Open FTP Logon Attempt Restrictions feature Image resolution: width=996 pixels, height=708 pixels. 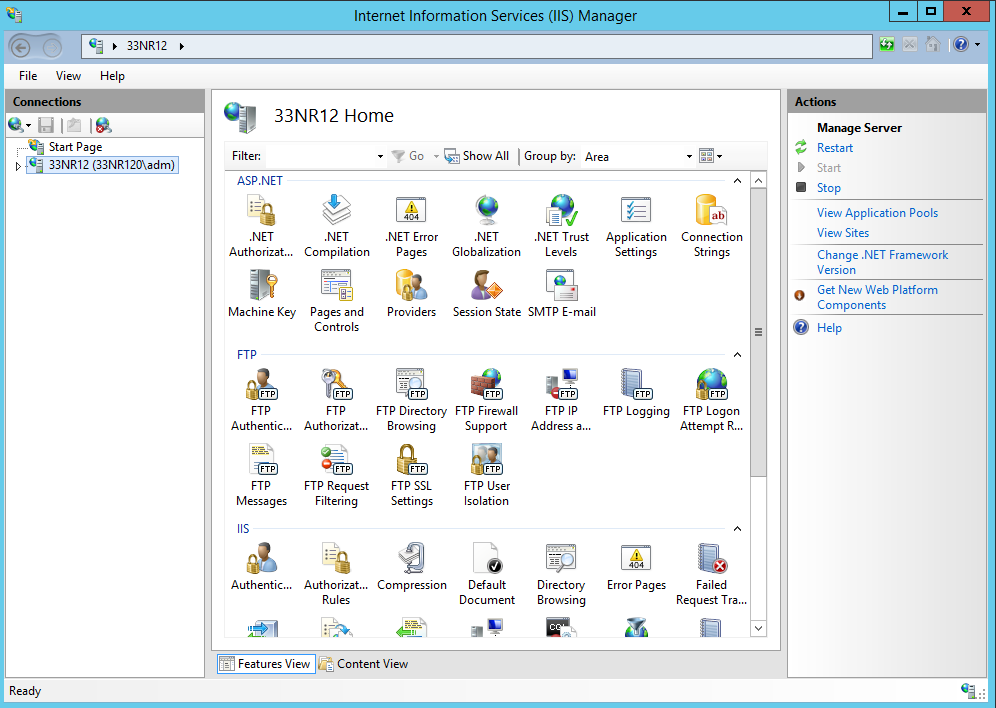click(711, 400)
